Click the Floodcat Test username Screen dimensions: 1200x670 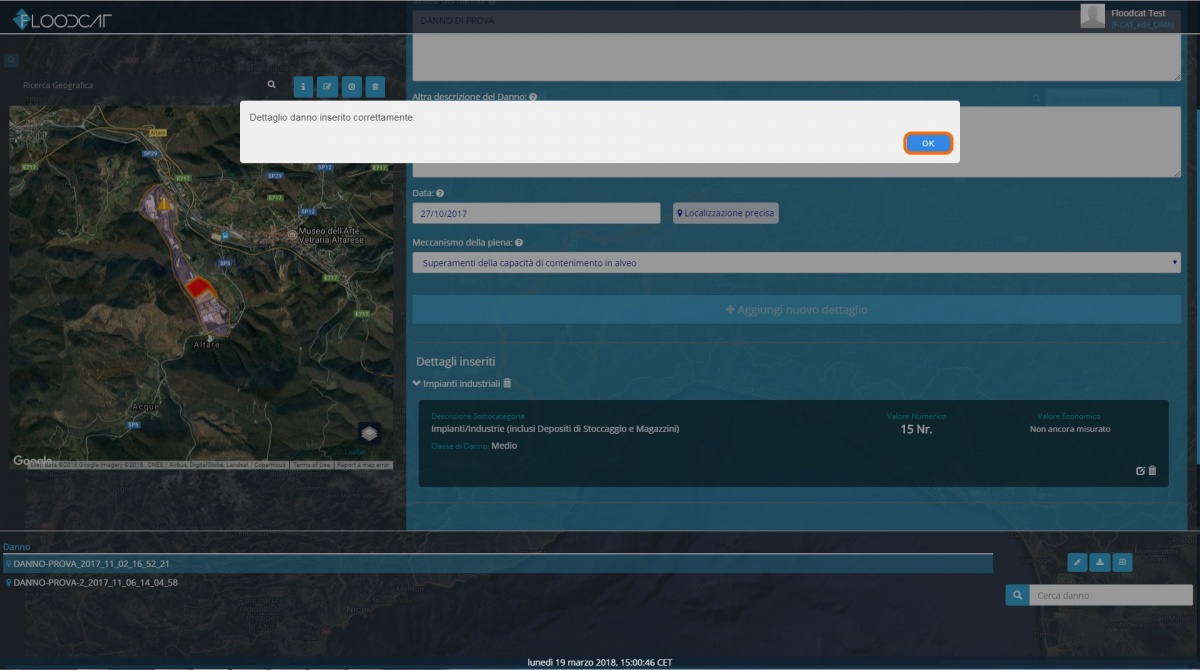(x=1138, y=13)
